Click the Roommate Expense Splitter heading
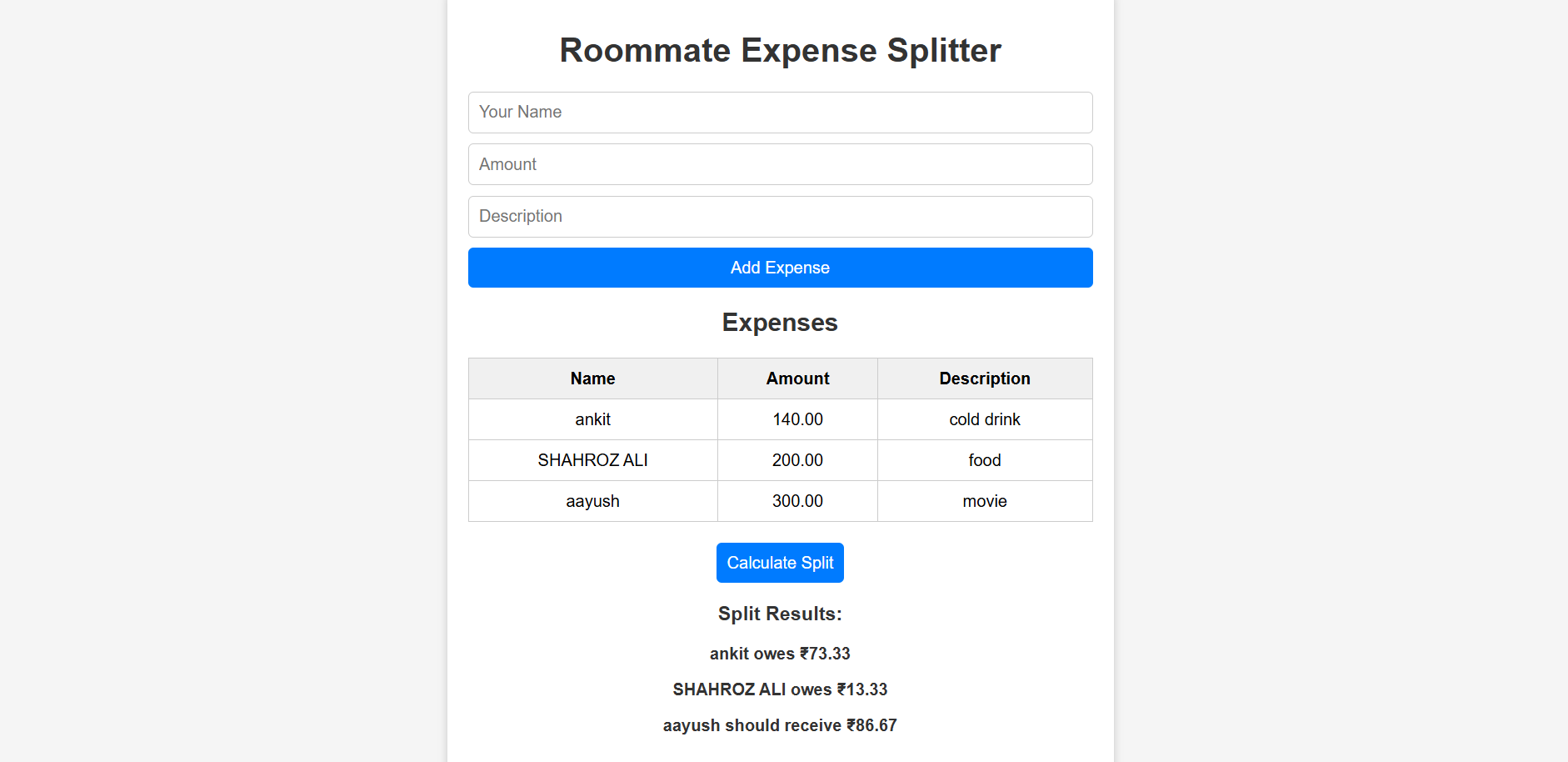This screenshot has width=1568, height=762. [x=780, y=50]
